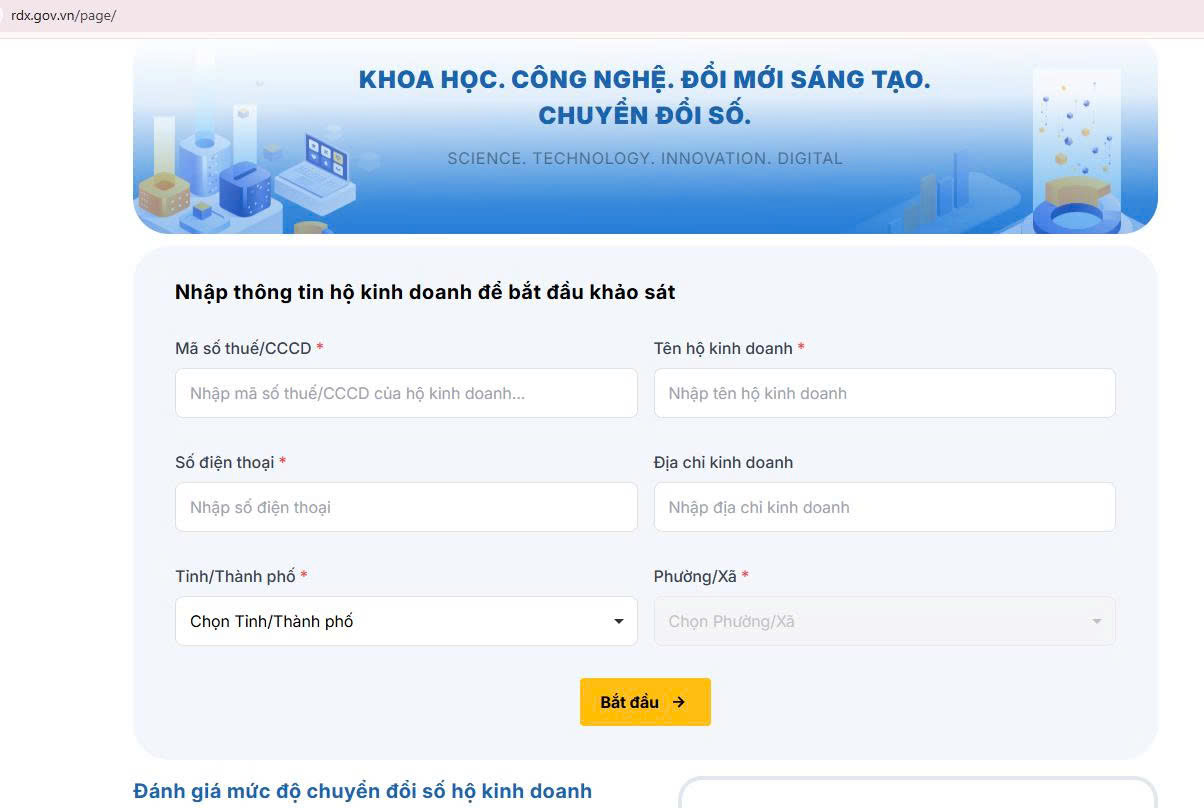The image size is (1204, 808).
Task: Click the Nhập địa chỉ kinh doanh field
Action: point(884,507)
